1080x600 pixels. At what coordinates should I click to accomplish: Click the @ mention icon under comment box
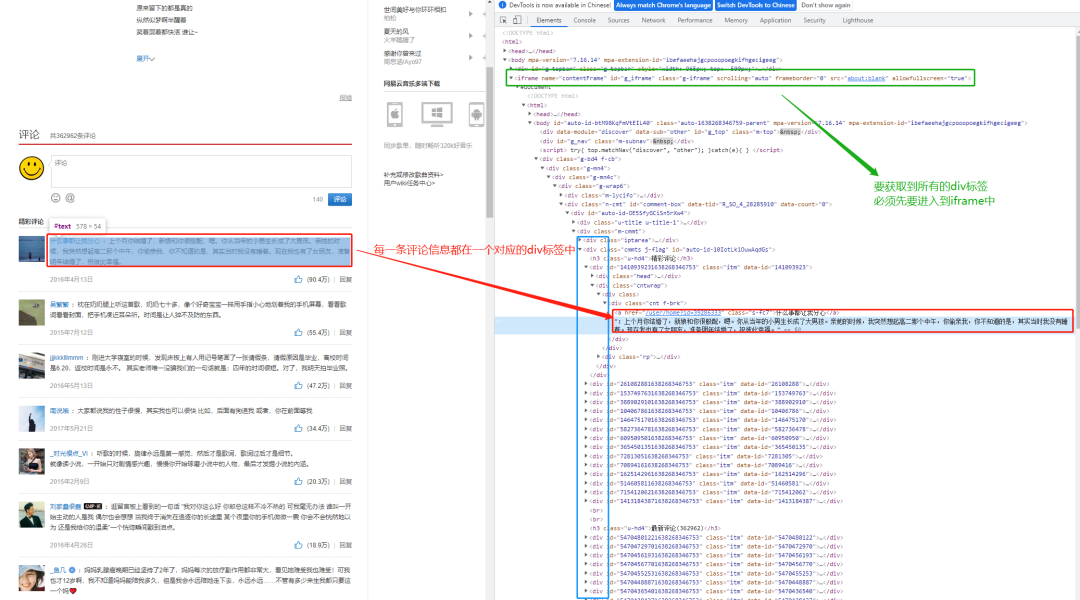(70, 198)
